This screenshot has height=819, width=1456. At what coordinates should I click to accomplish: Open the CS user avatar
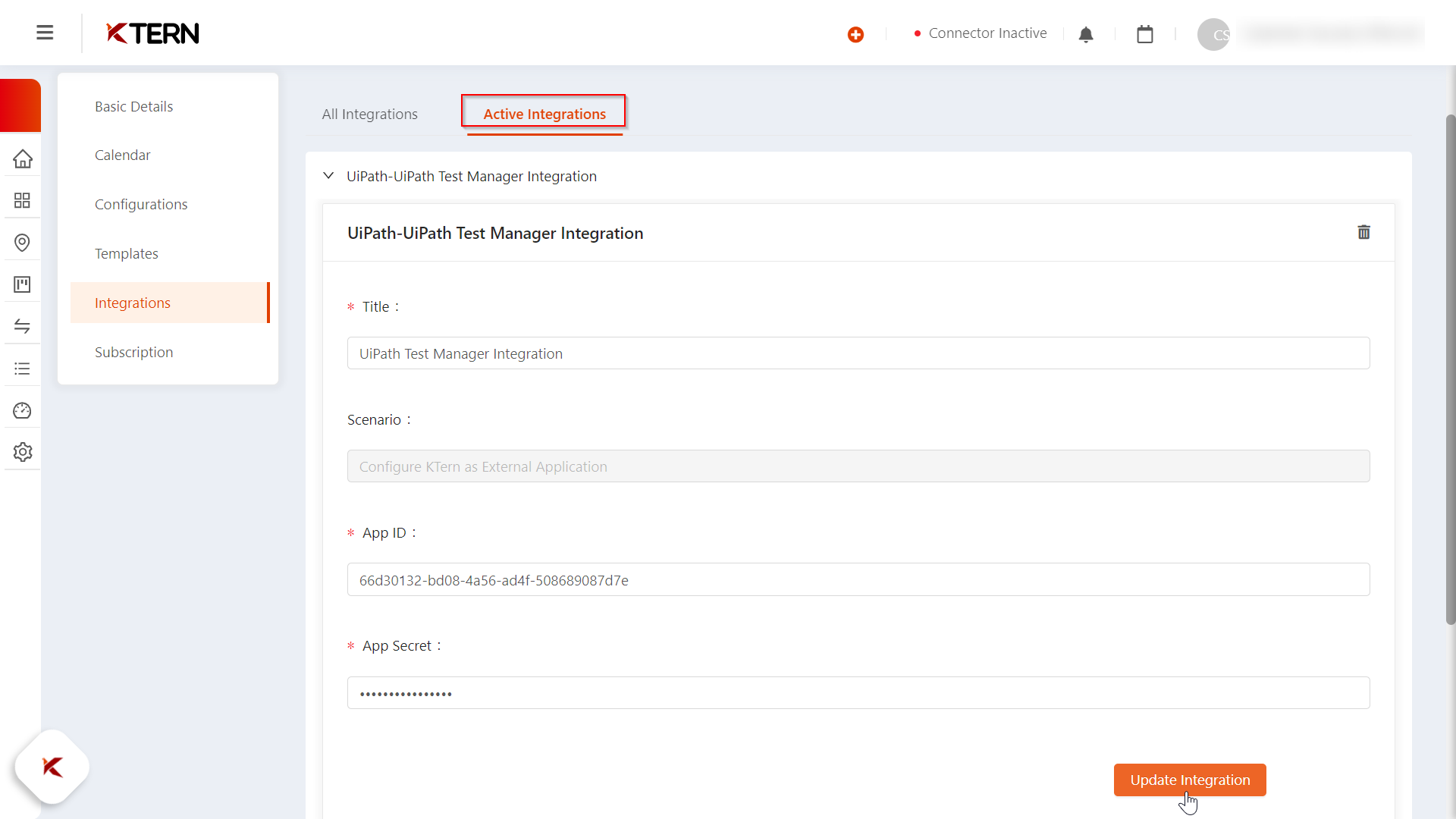(1213, 34)
